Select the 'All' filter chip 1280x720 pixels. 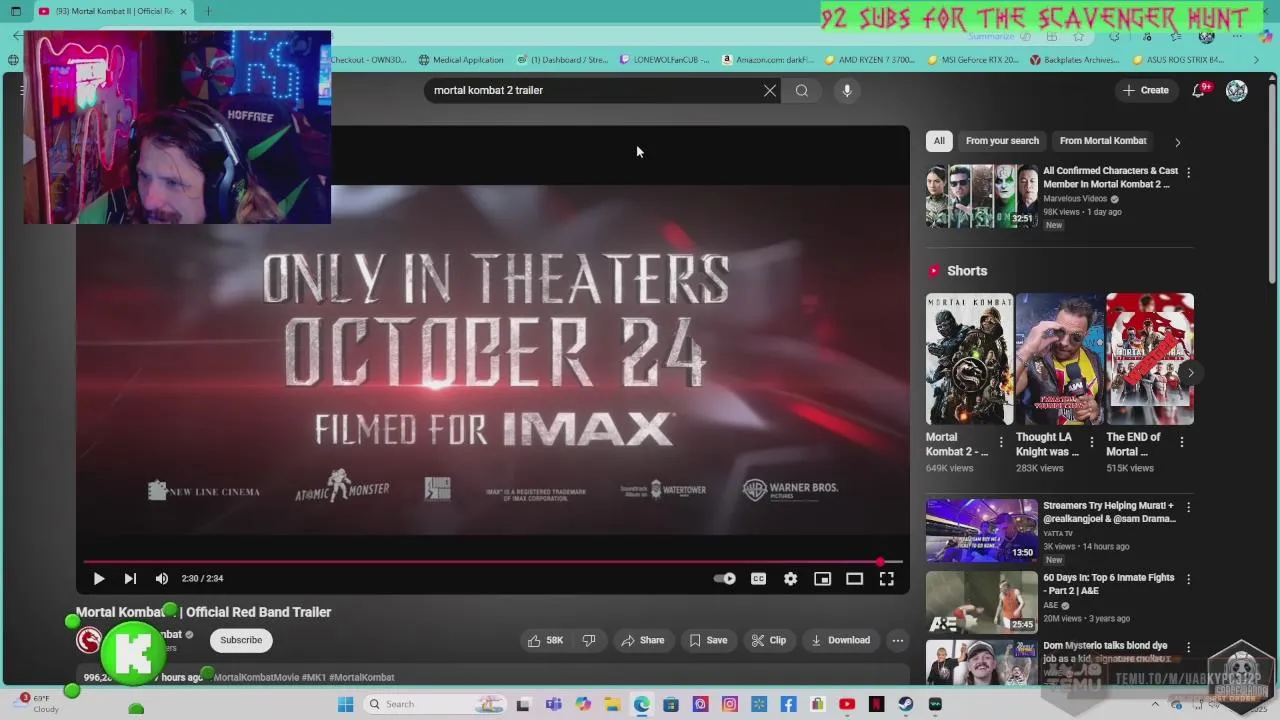point(939,141)
